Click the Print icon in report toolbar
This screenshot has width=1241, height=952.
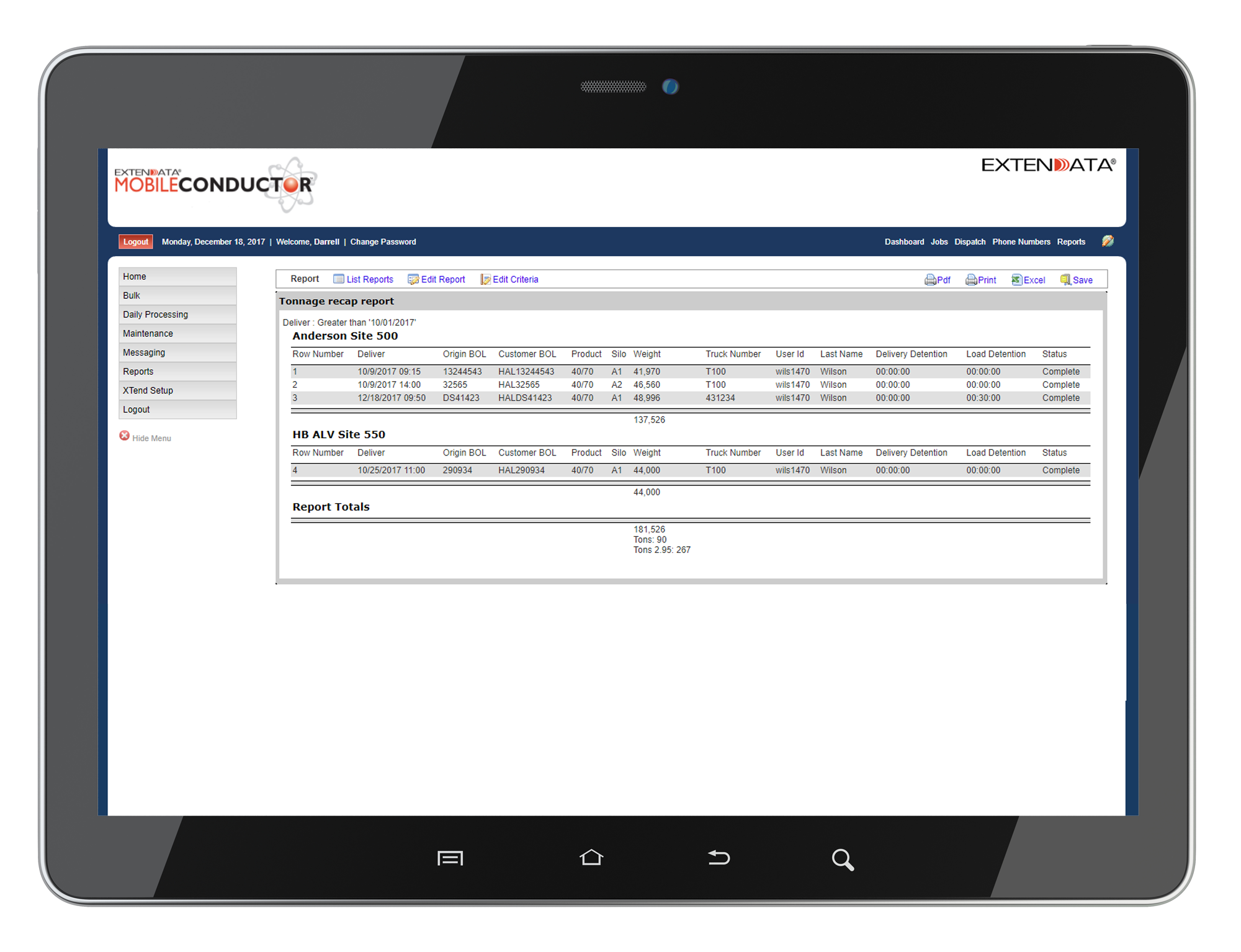970,280
